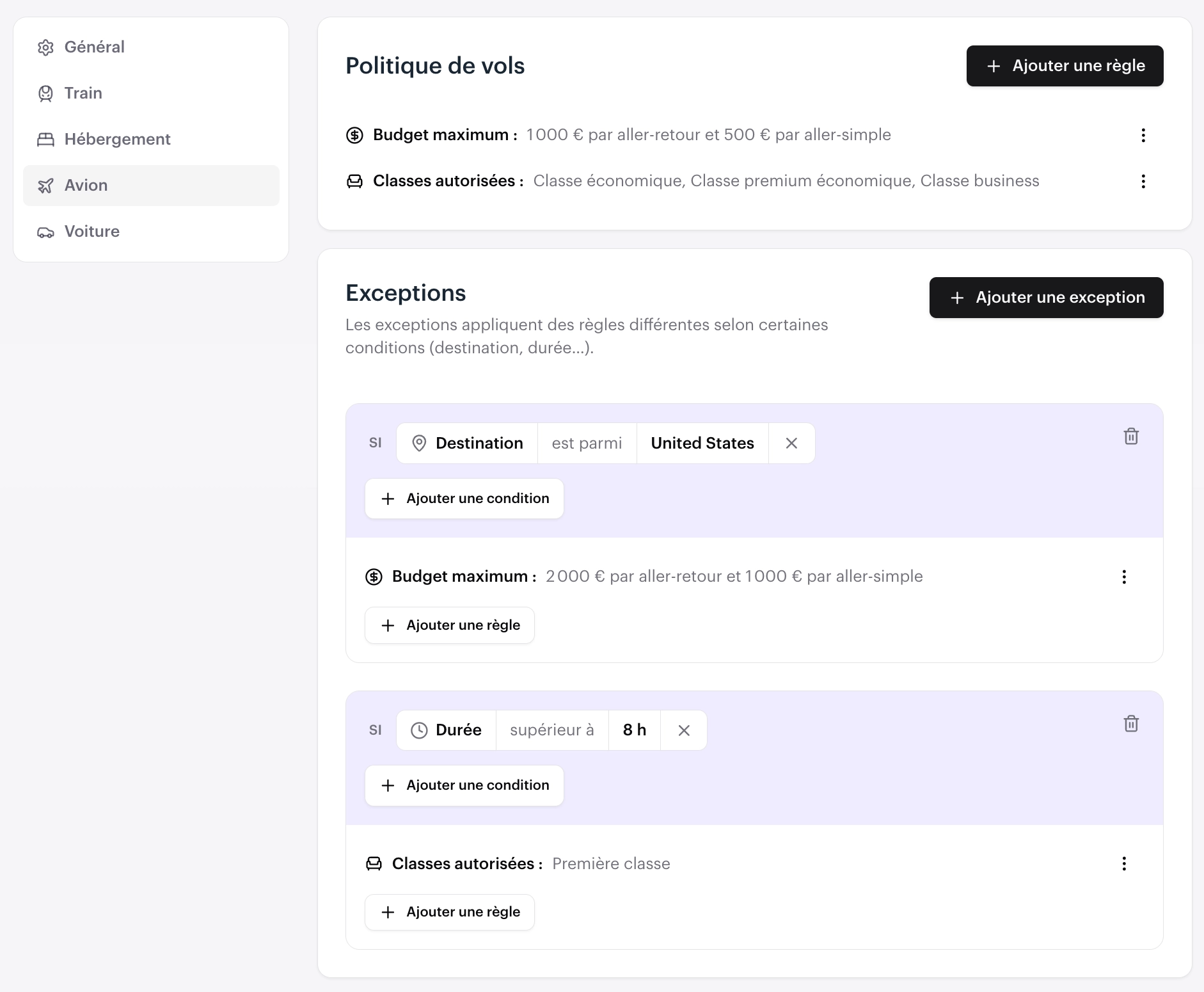
Task: Add a rule under the Première classe exception
Action: tap(450, 912)
